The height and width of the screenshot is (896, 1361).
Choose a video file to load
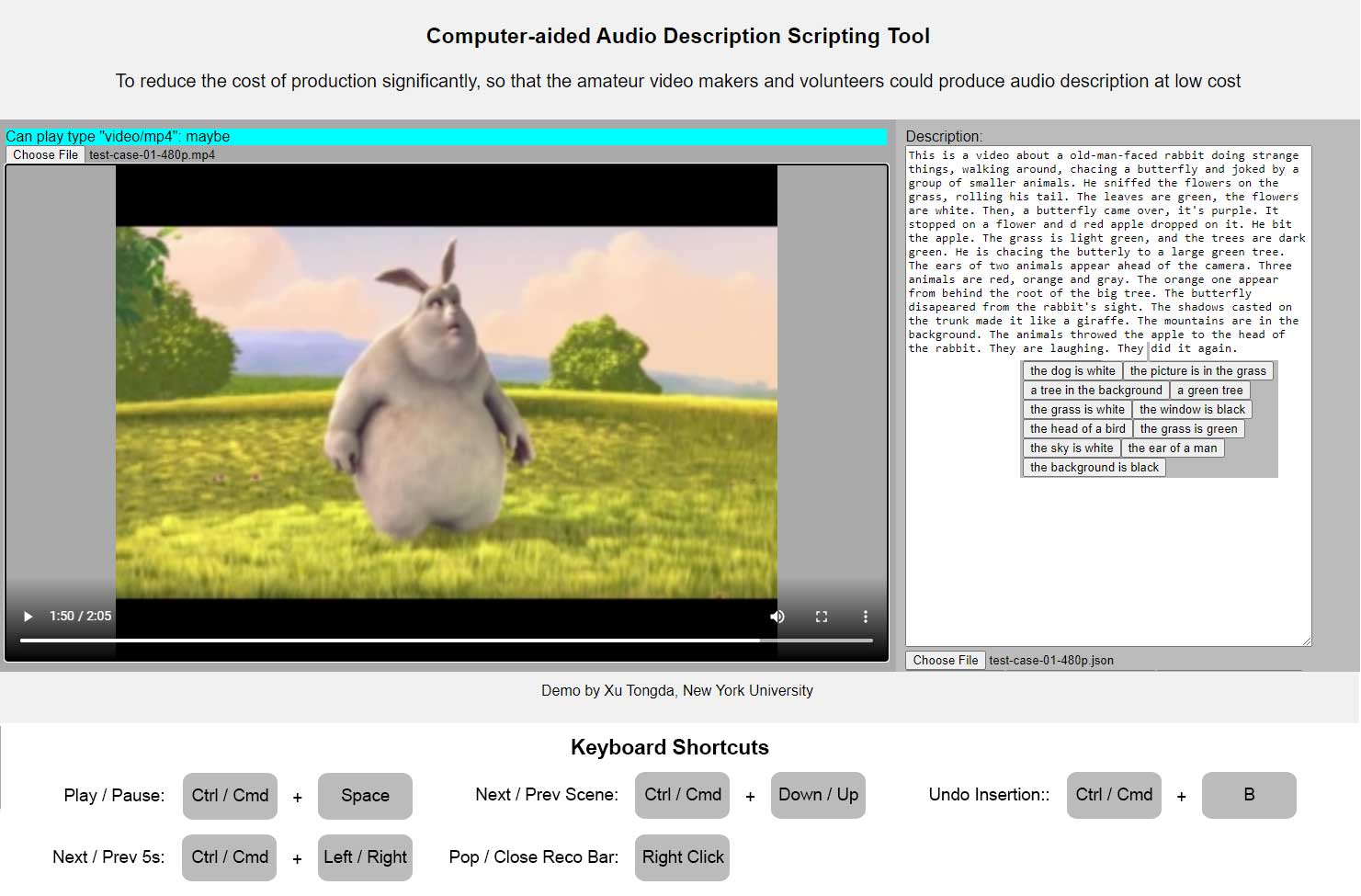tap(46, 154)
